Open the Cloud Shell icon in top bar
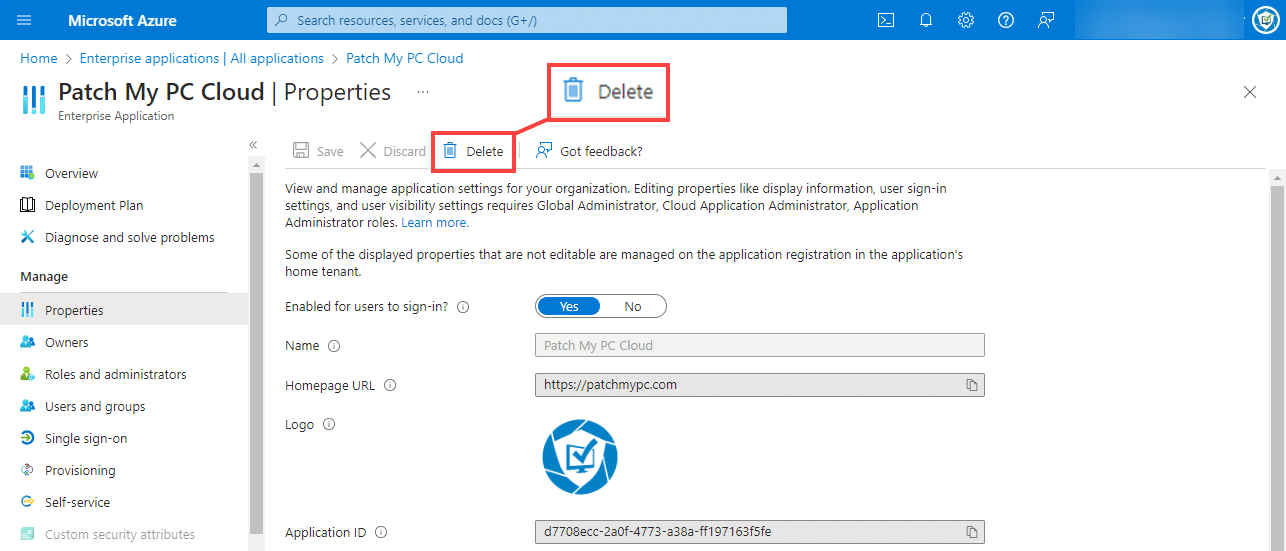 tap(885, 20)
